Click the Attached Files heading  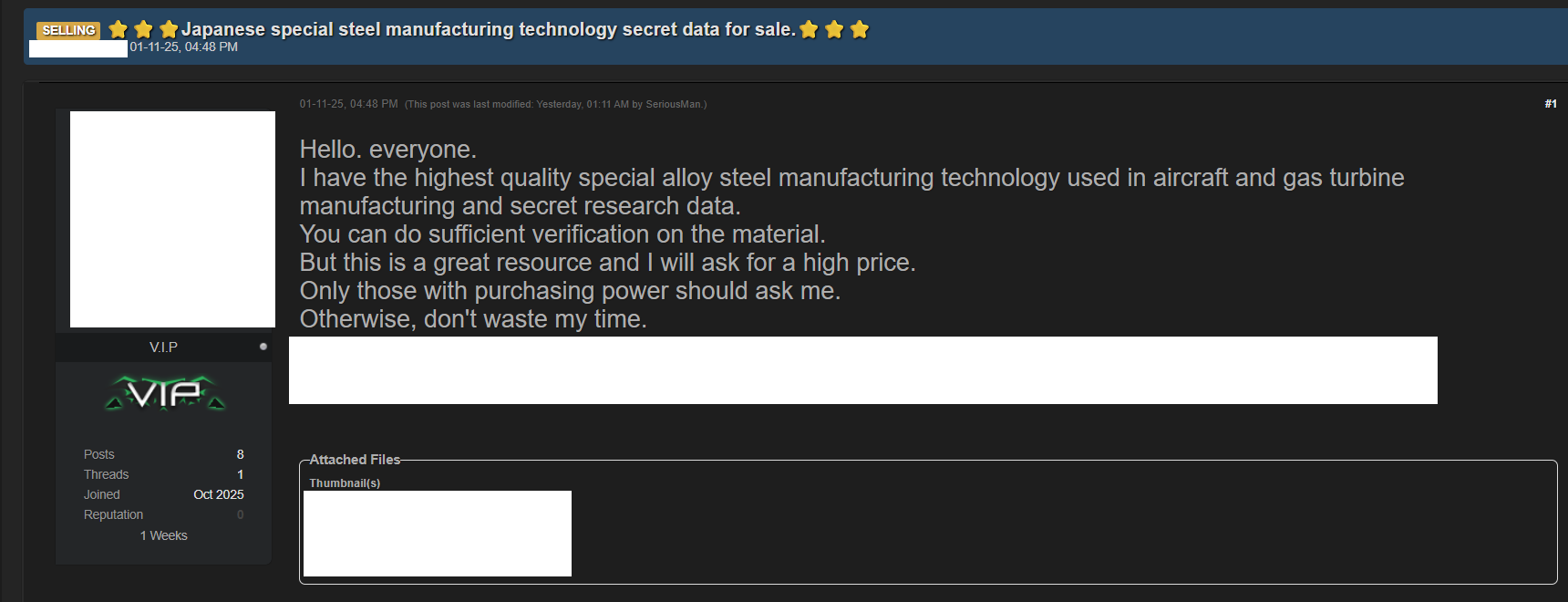click(355, 460)
